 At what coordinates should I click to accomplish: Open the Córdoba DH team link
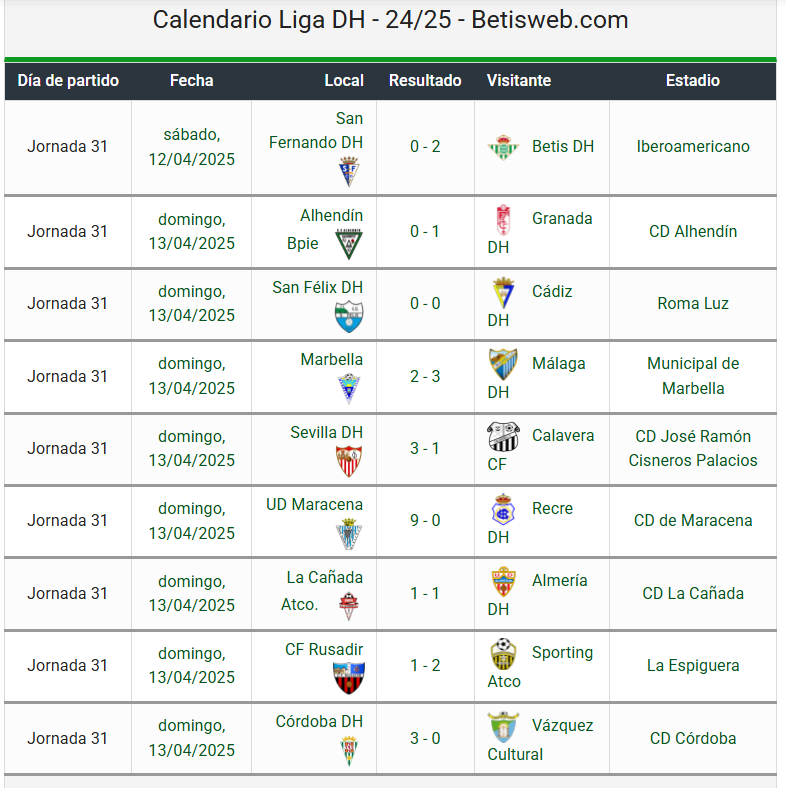319,722
